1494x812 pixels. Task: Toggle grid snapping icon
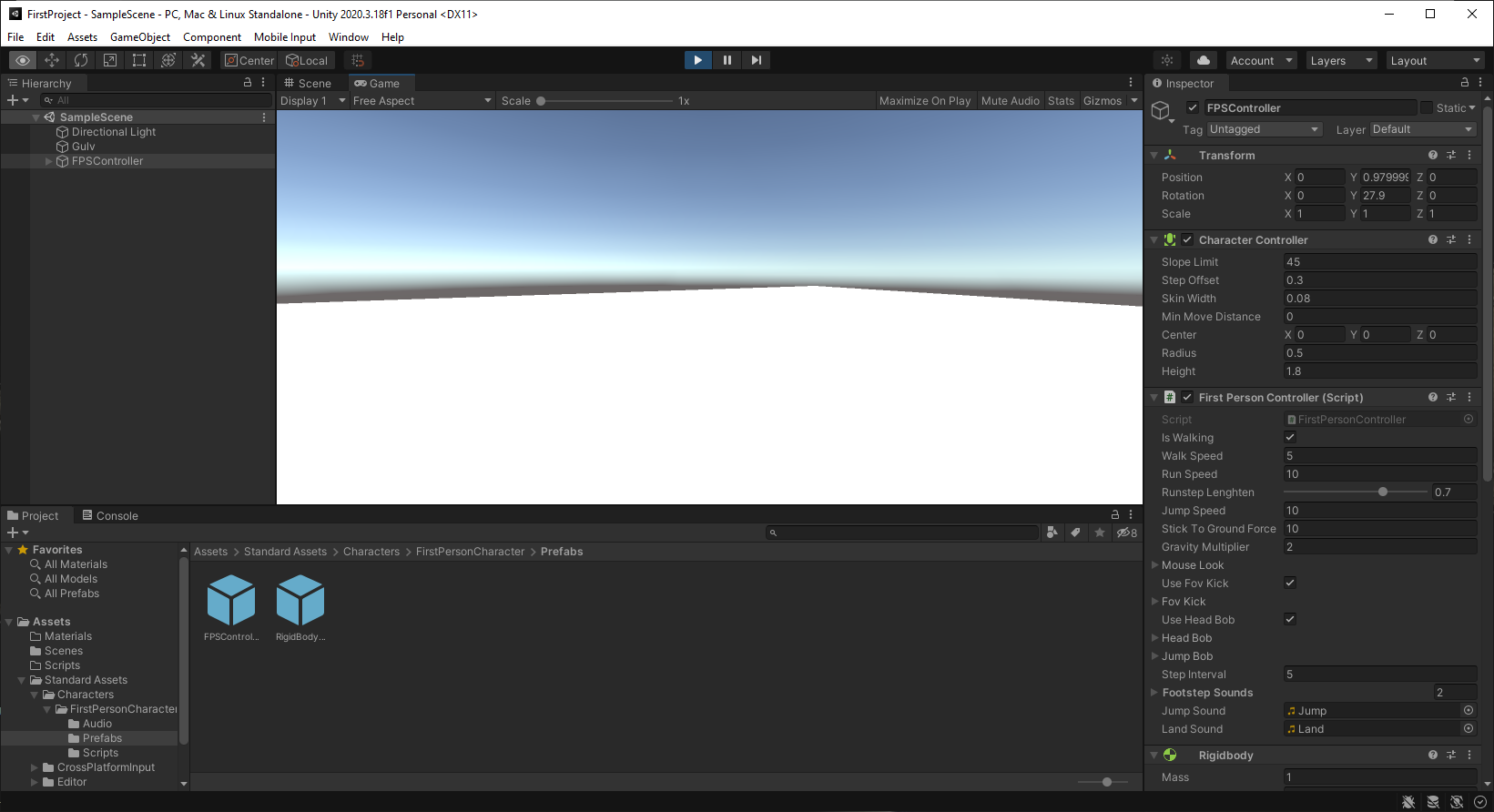tap(358, 60)
